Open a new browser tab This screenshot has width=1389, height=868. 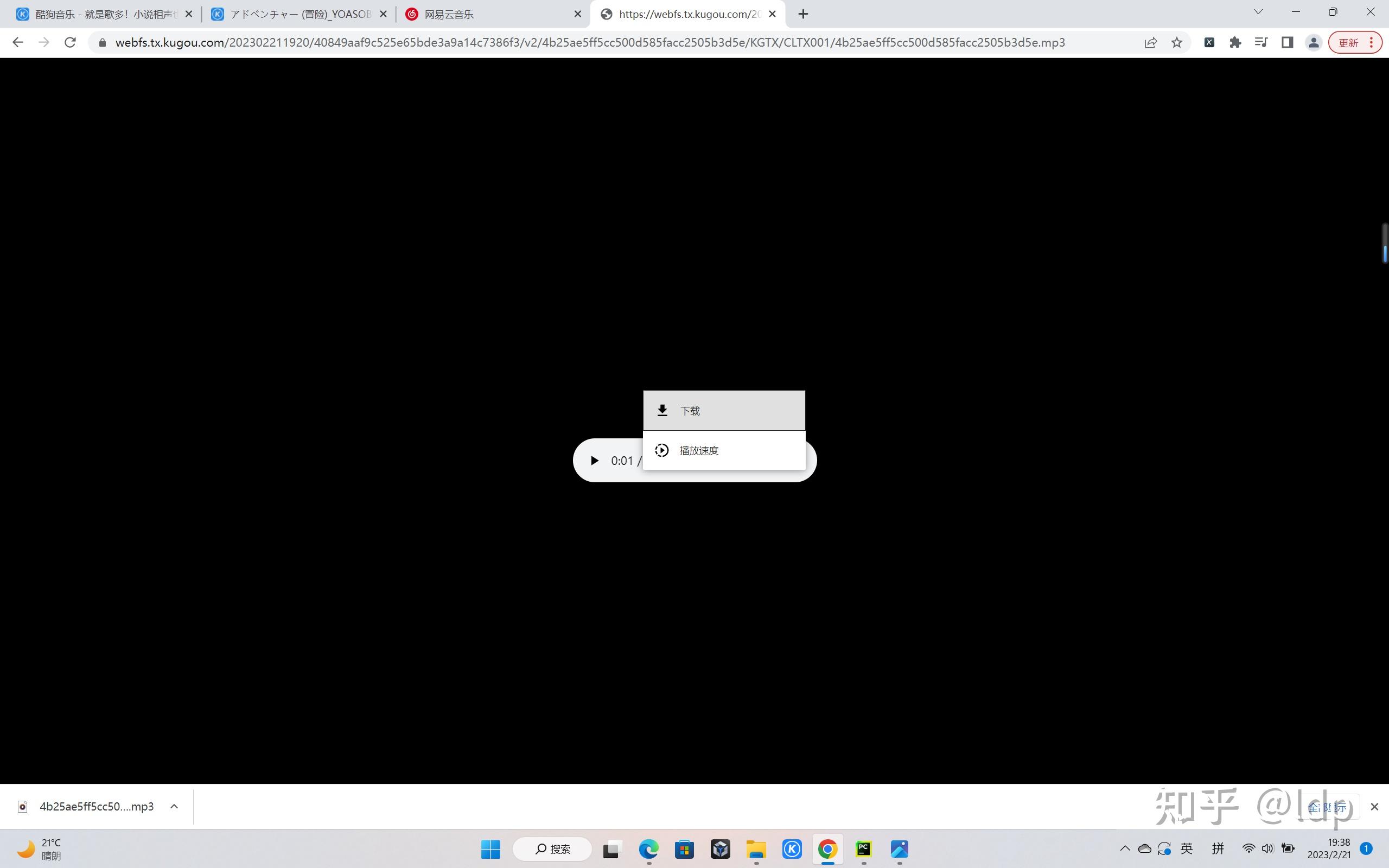point(803,14)
